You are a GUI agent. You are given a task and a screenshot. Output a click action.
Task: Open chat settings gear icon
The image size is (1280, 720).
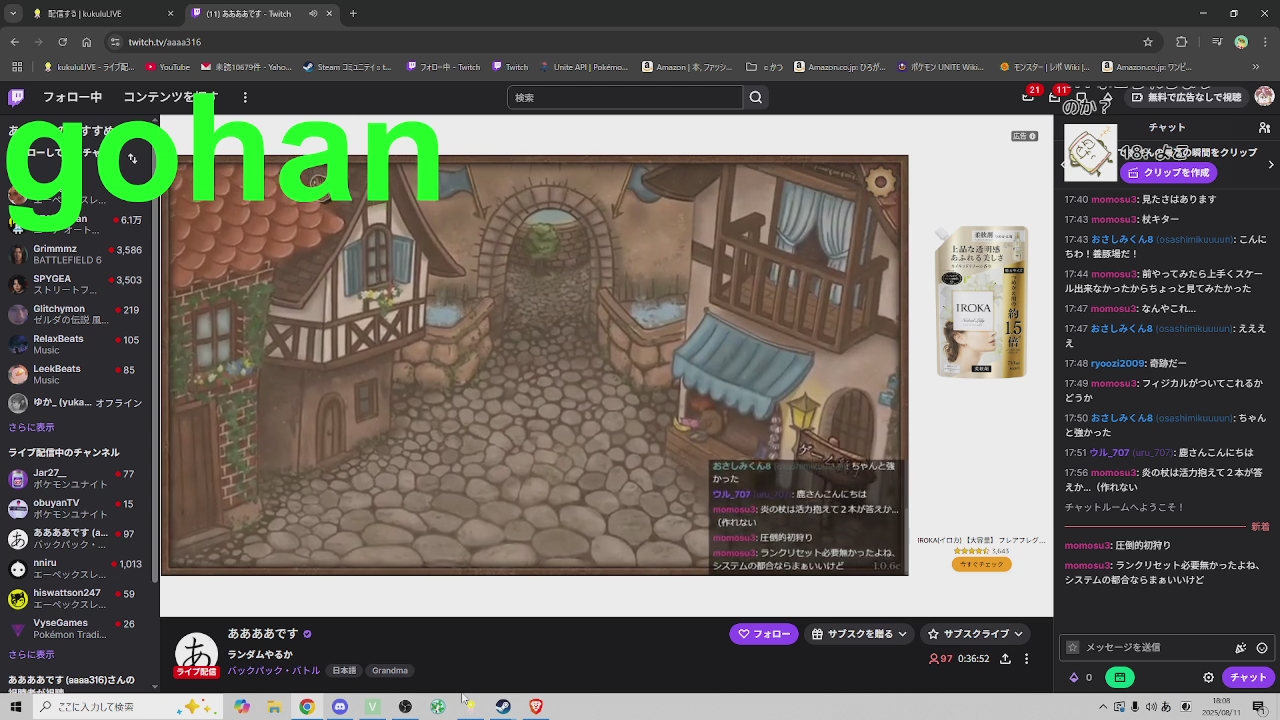[1208, 678]
